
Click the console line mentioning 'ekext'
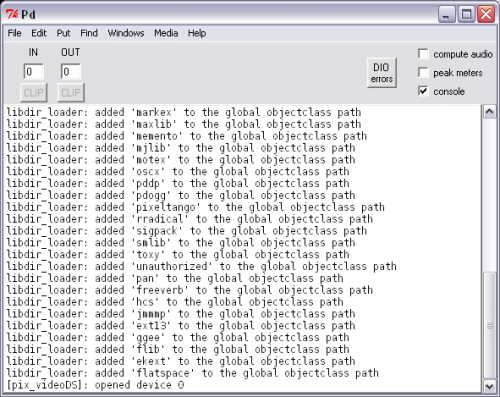click(x=181, y=361)
